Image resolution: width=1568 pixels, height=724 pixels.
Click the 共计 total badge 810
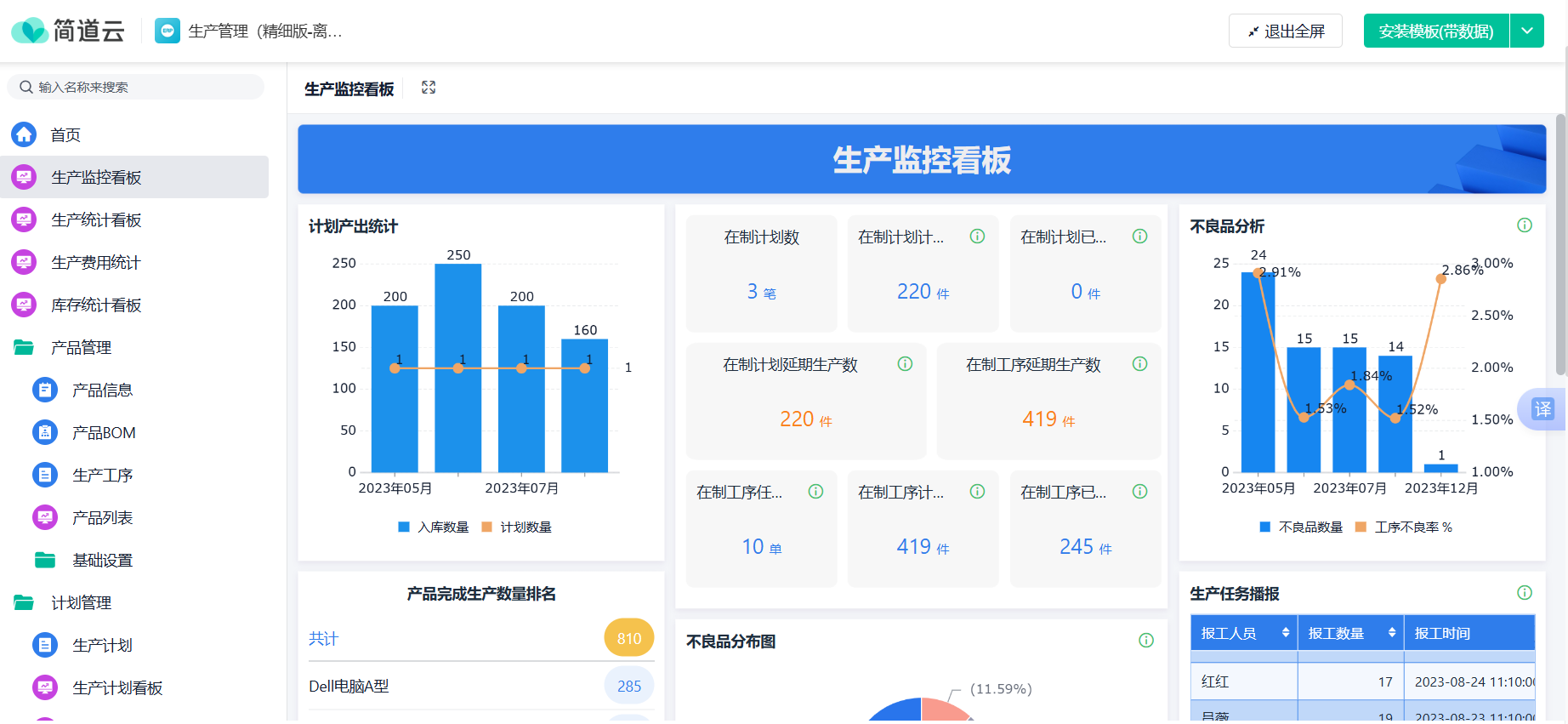click(629, 638)
